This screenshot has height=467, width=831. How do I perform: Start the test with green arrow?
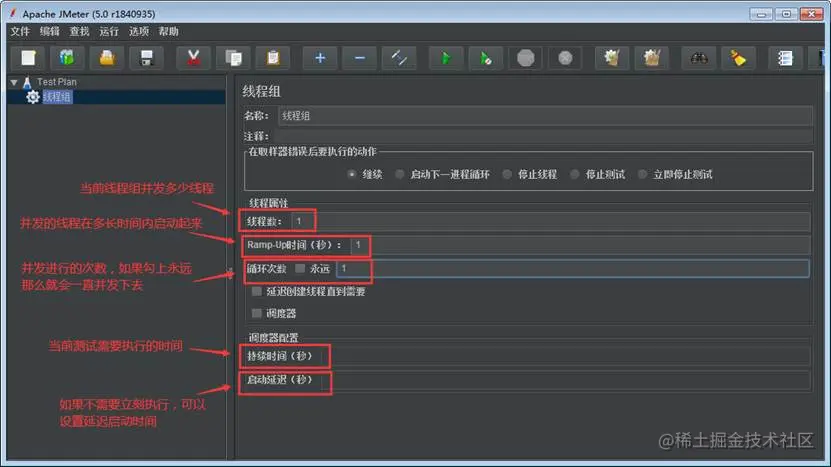coord(446,58)
